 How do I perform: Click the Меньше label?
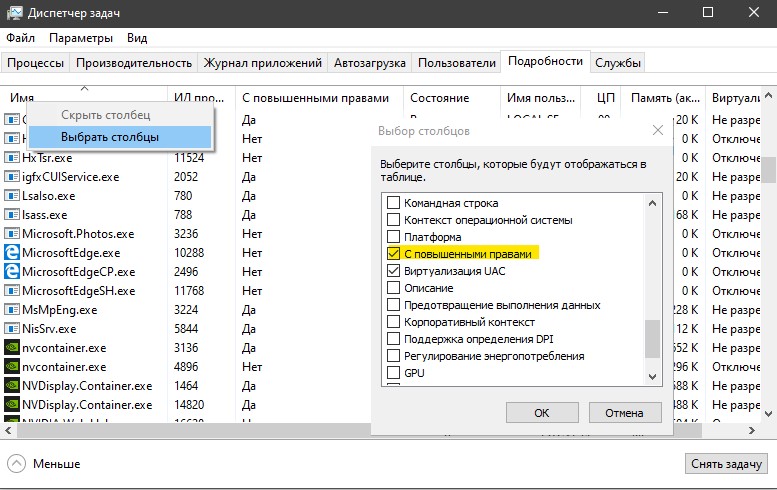click(56, 464)
